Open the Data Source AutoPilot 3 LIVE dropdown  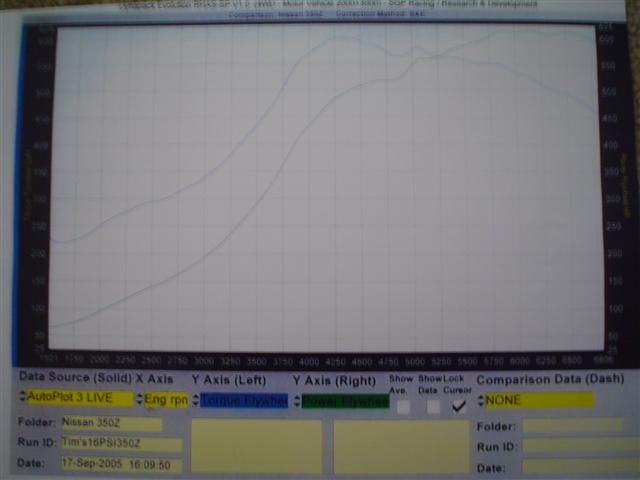[x=80, y=398]
